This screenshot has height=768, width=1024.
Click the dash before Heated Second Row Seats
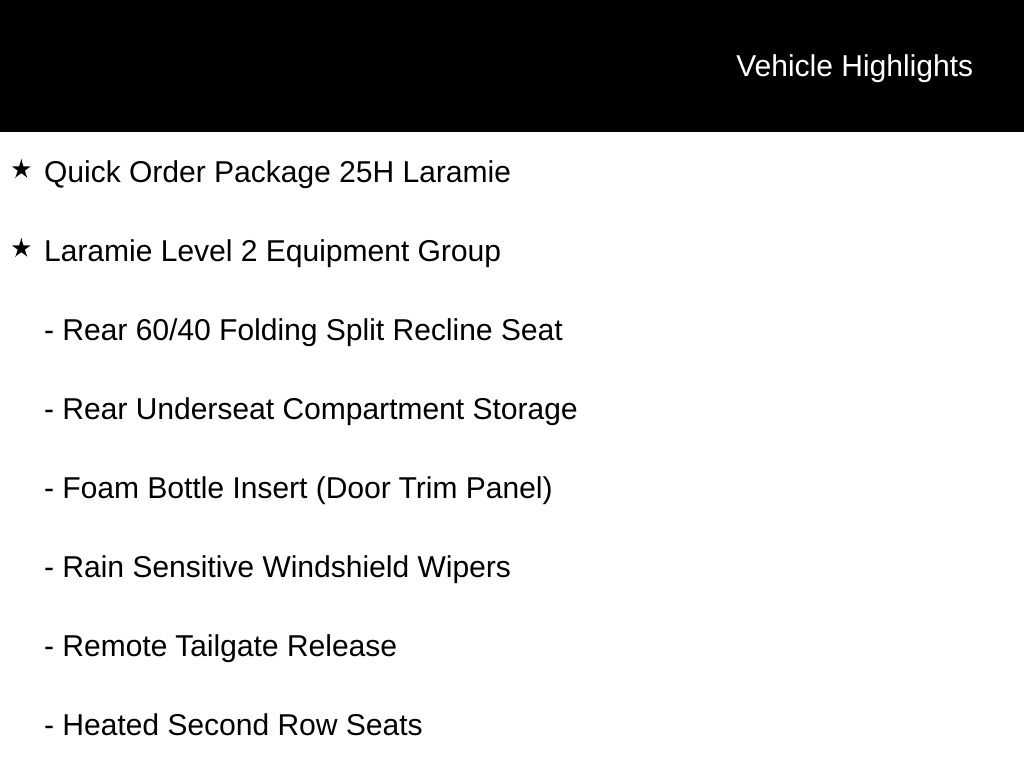[49, 726]
